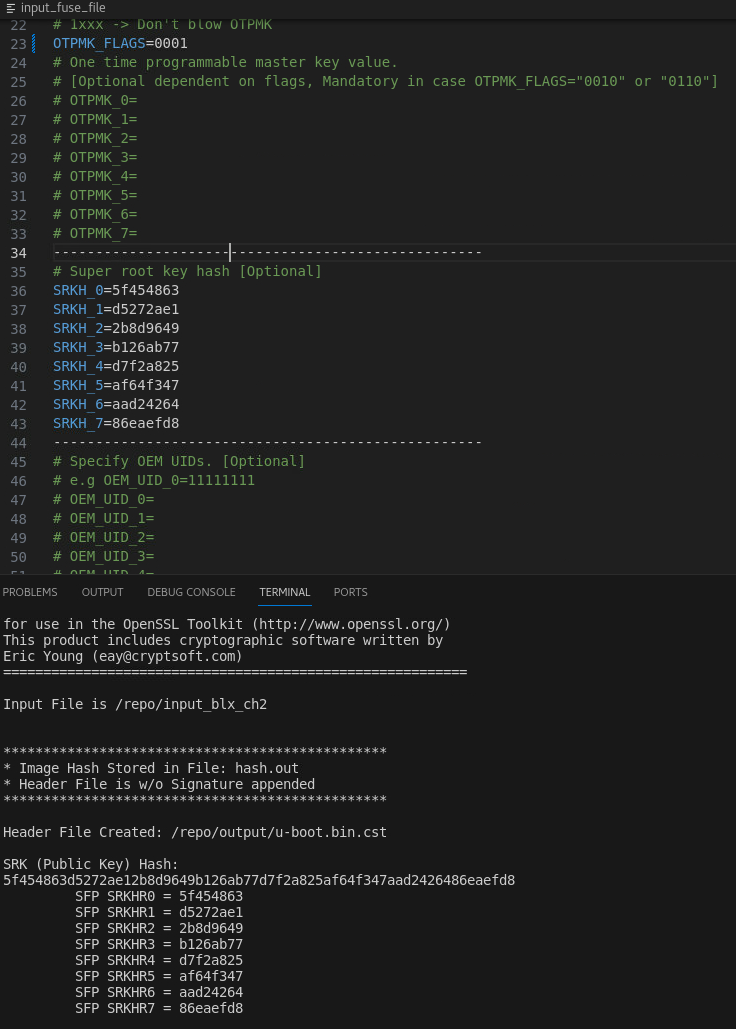
Task: Click the SRKH_1=d5272ae1 line
Action: tap(116, 309)
